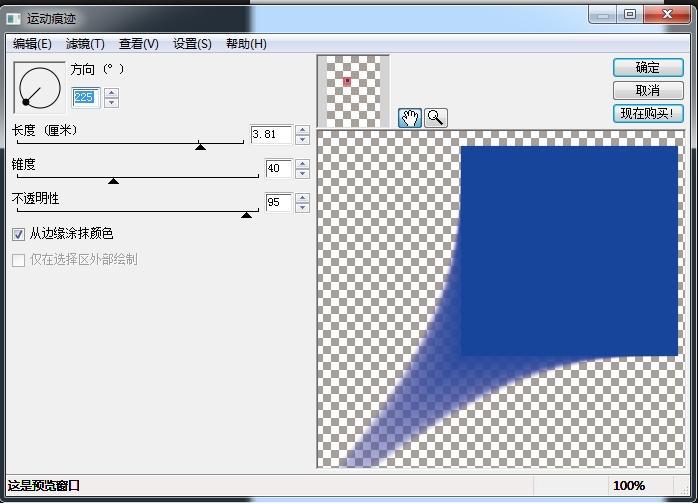This screenshot has height=503, width=698.
Task: Open the 帮助(H) menu
Action: pos(246,44)
